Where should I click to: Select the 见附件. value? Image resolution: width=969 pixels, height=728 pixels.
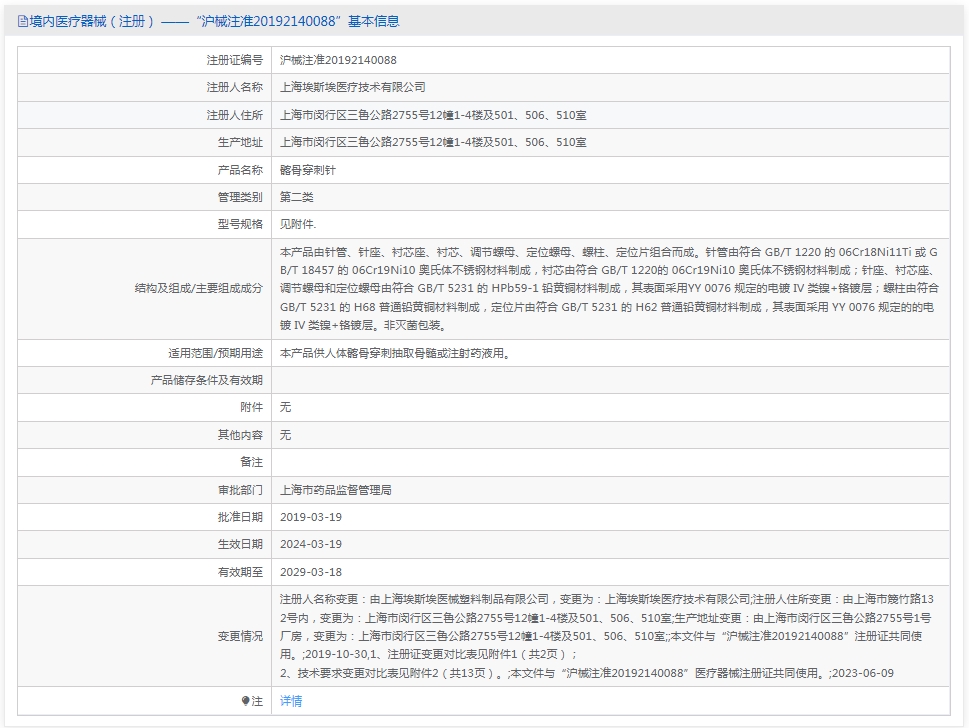tap(298, 224)
